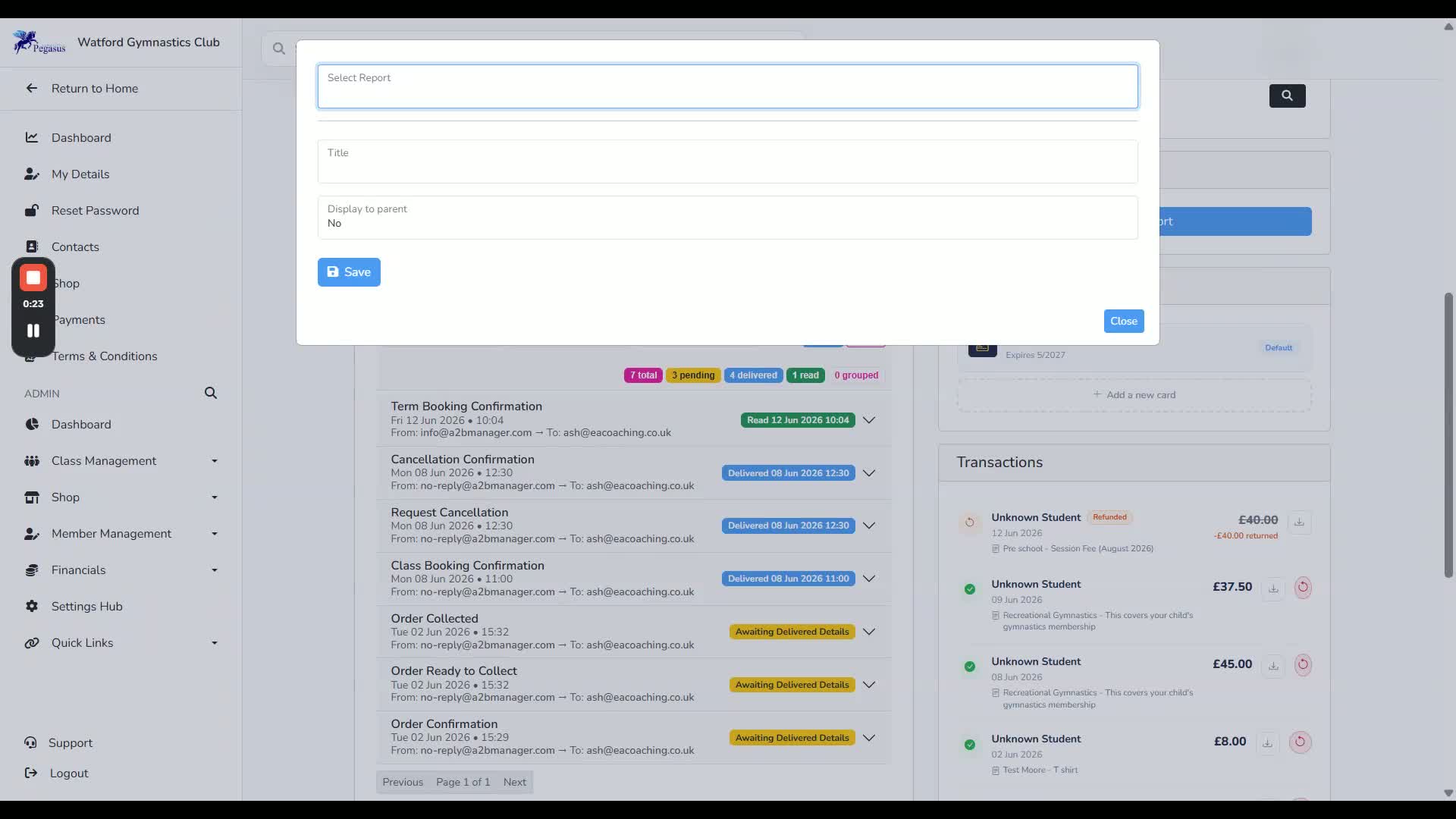Open Reset Password page

click(x=96, y=211)
